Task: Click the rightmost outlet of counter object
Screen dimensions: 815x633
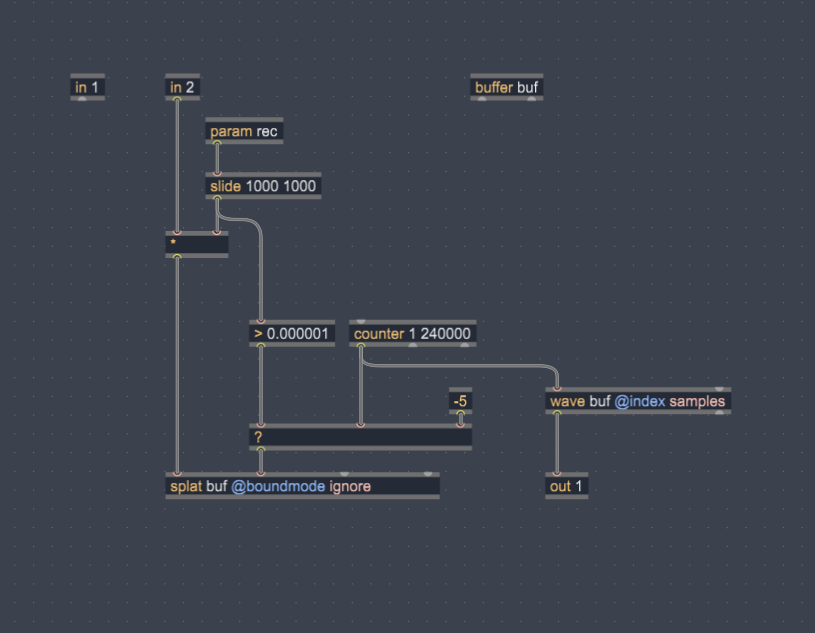Action: click(465, 345)
